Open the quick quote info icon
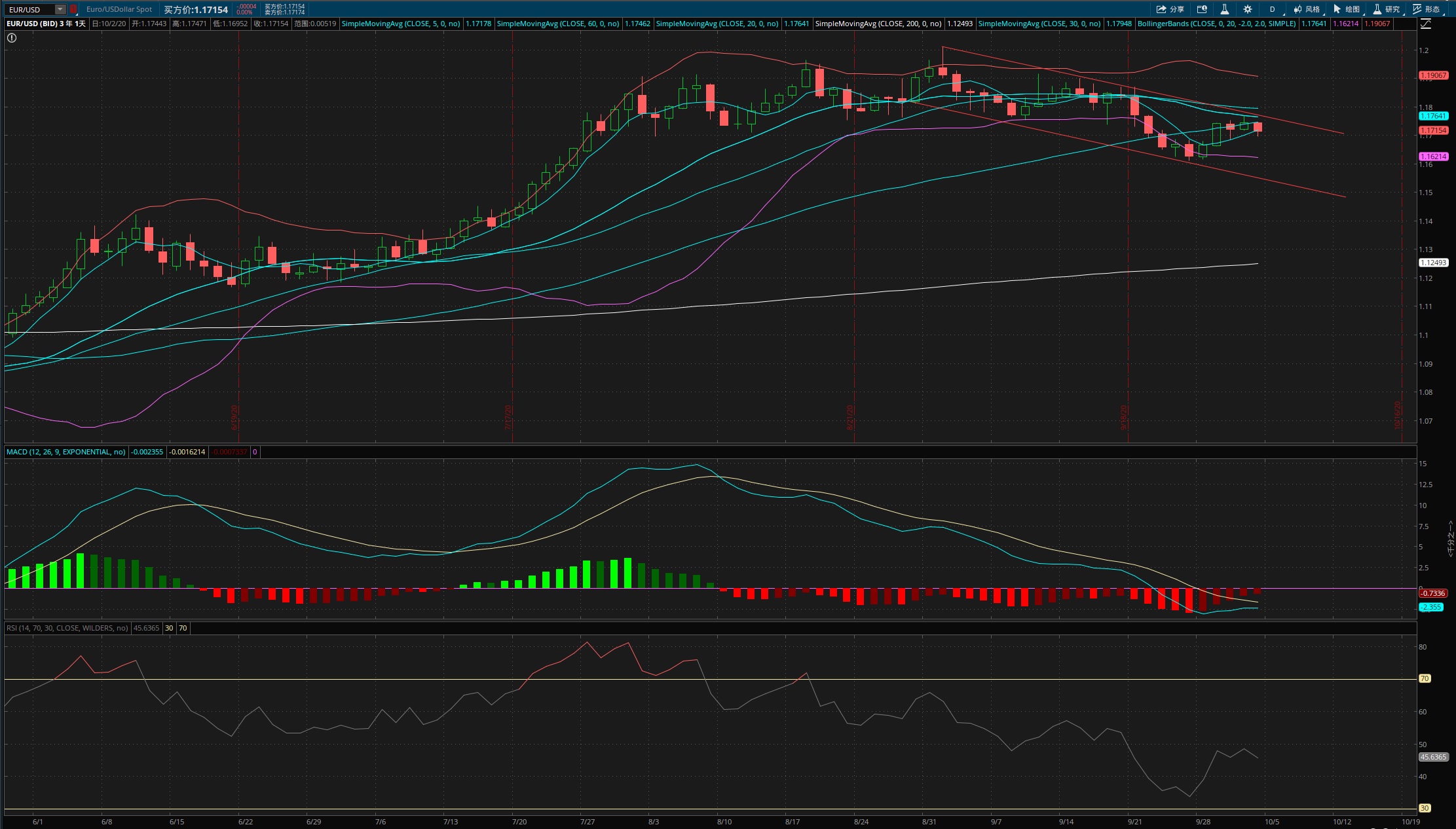 point(1202,9)
